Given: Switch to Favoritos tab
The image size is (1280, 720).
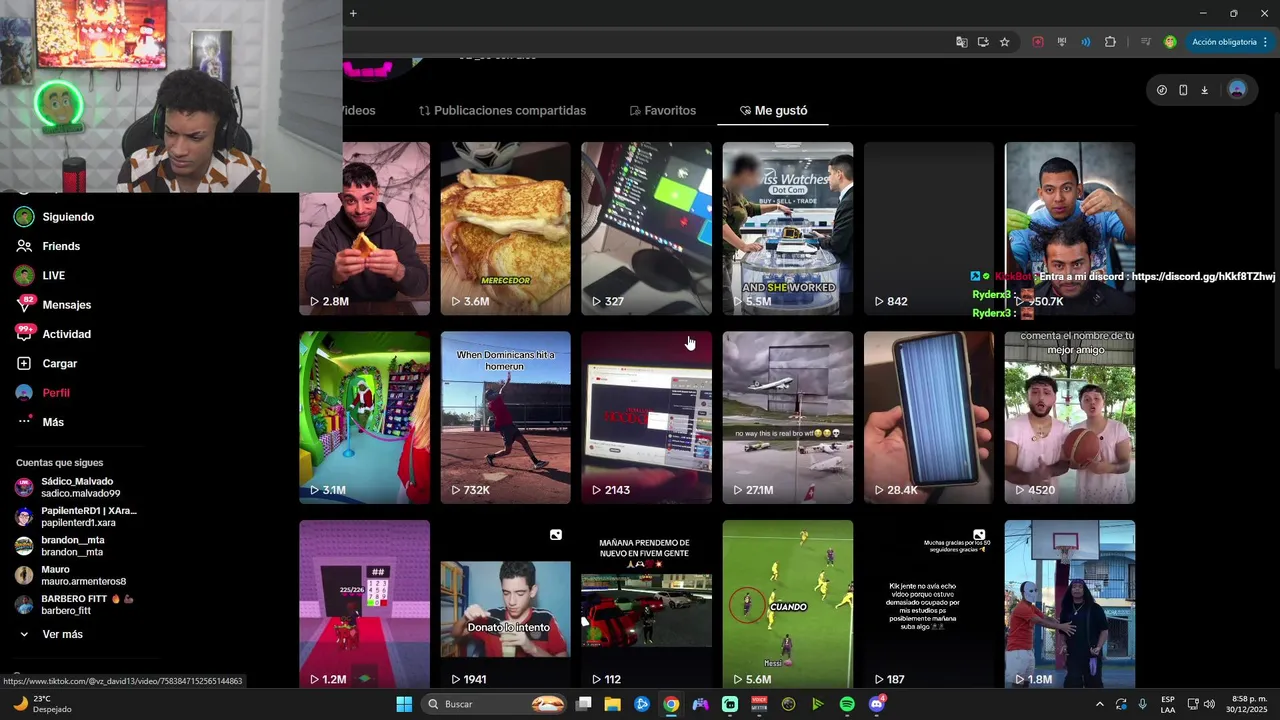Looking at the screenshot, I should click(x=662, y=110).
